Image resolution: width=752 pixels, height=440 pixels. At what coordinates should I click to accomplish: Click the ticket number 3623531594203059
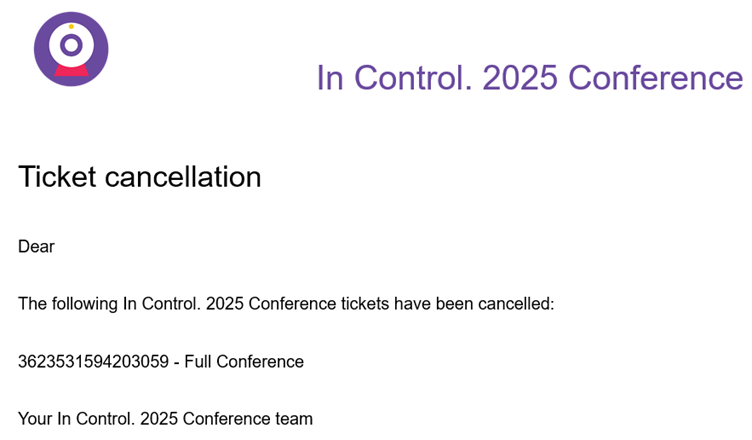[x=98, y=361]
